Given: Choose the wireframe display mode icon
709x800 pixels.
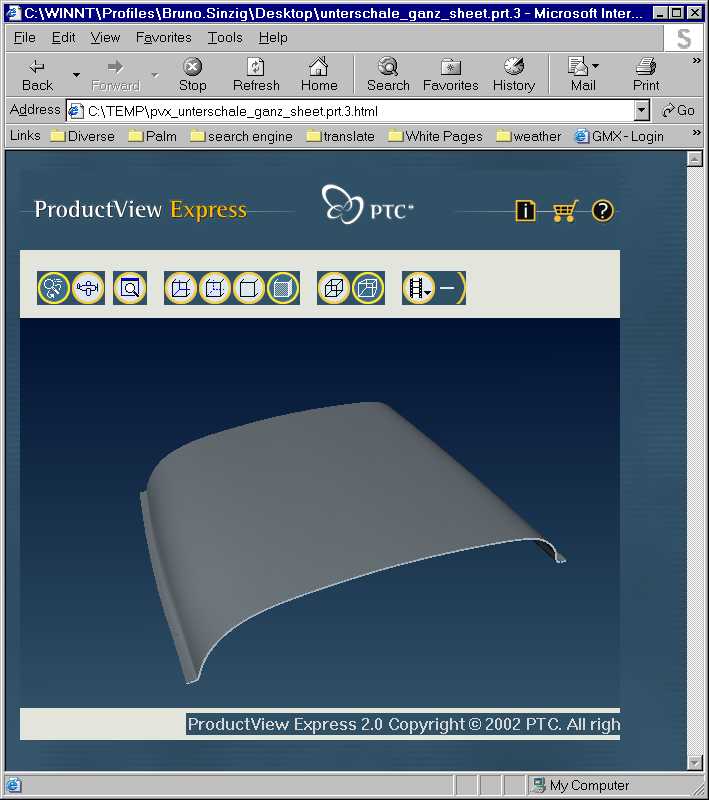Looking at the screenshot, I should click(181, 288).
